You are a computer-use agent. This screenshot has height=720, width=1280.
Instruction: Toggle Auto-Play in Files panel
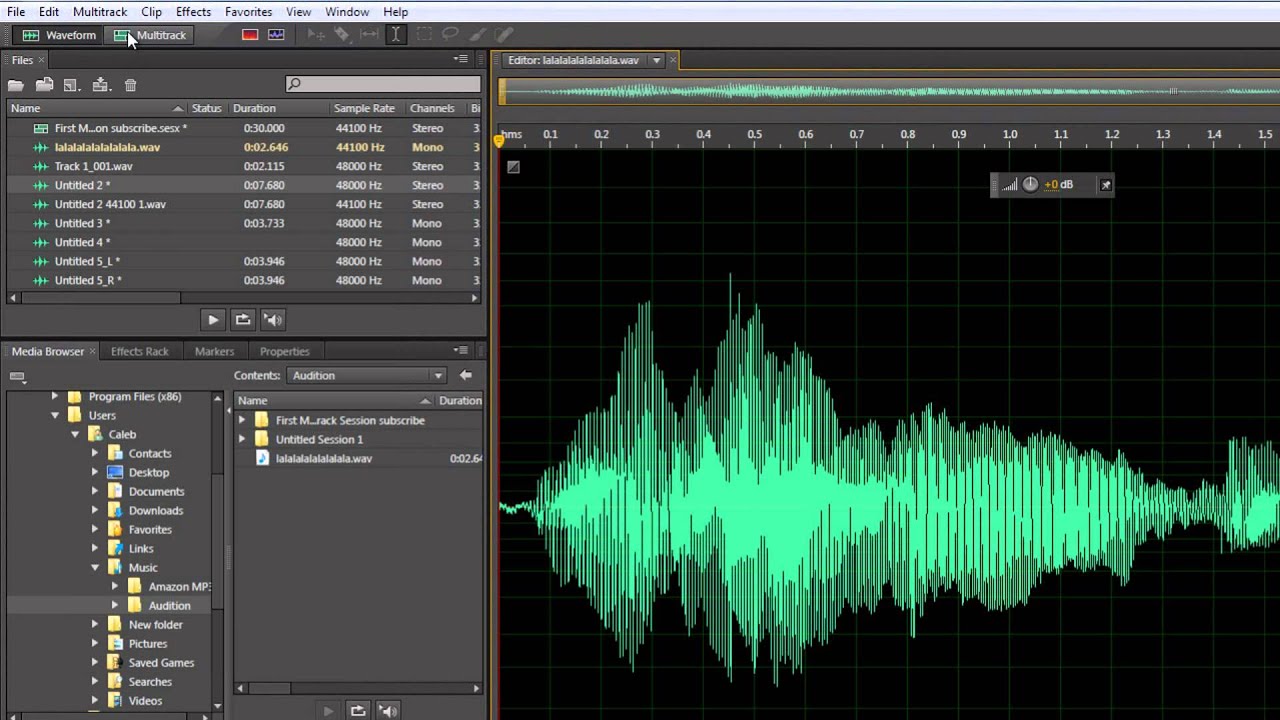click(273, 320)
